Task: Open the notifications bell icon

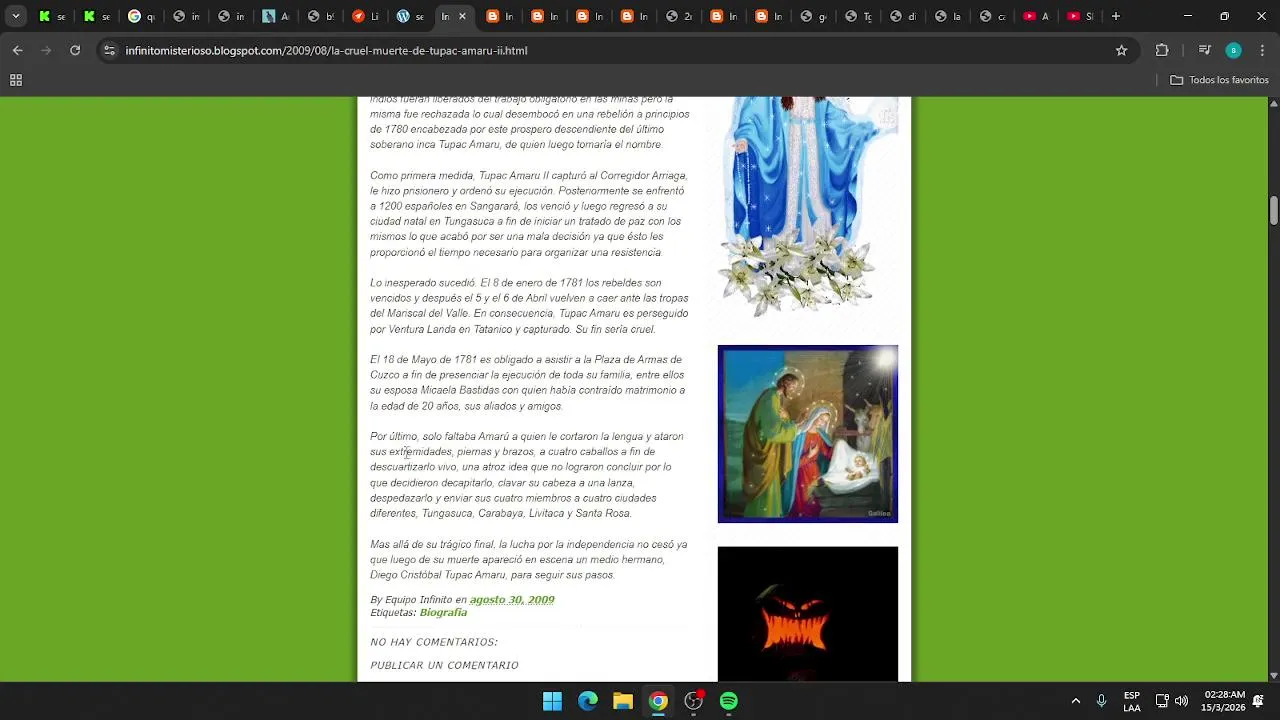Action: point(1258,701)
